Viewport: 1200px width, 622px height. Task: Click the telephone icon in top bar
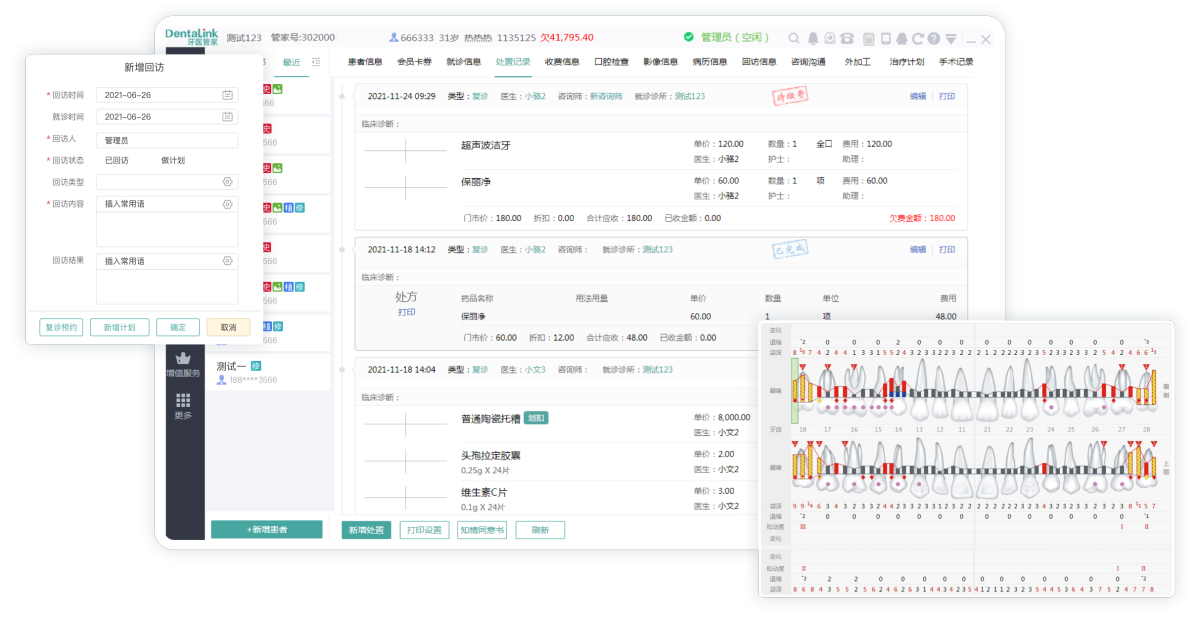[x=848, y=39]
